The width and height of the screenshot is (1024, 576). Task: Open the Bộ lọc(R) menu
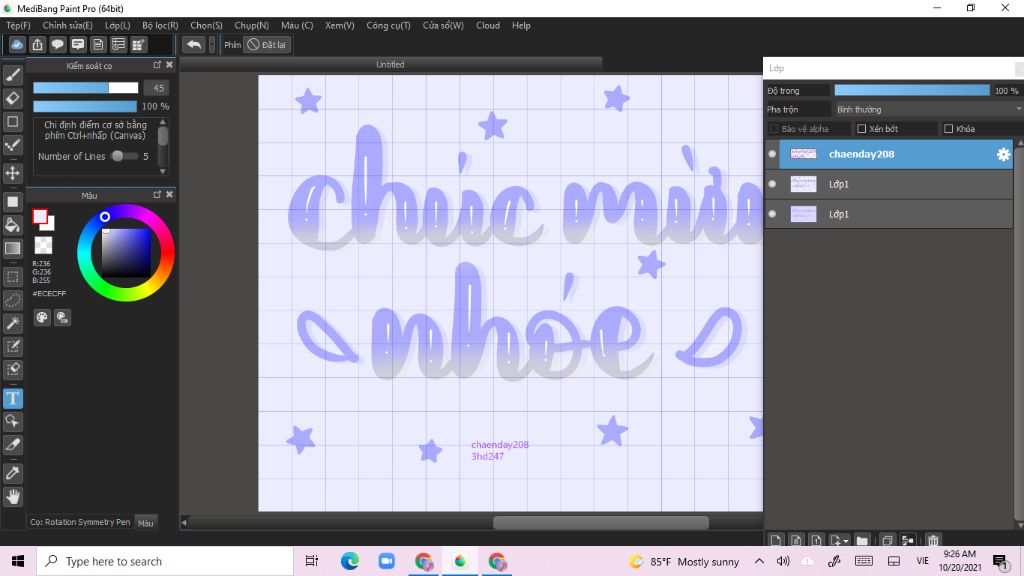tap(160, 25)
